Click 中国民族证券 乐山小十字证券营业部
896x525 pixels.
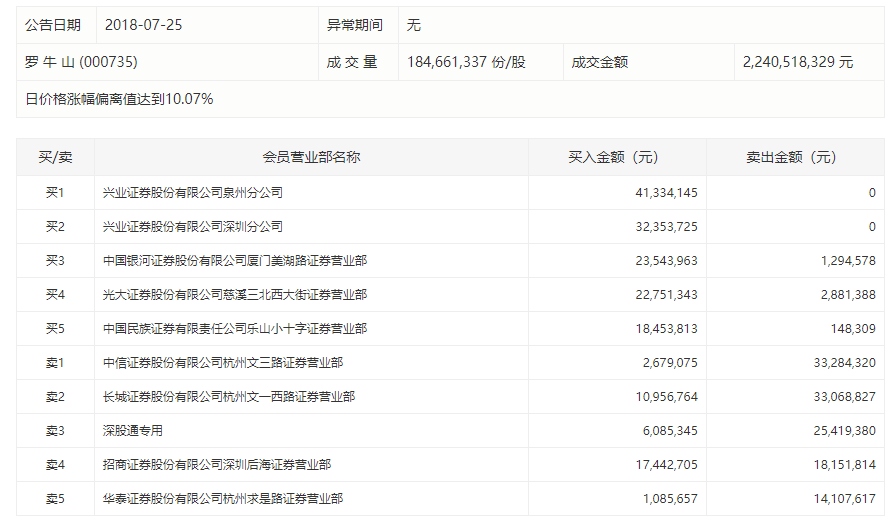click(235, 329)
